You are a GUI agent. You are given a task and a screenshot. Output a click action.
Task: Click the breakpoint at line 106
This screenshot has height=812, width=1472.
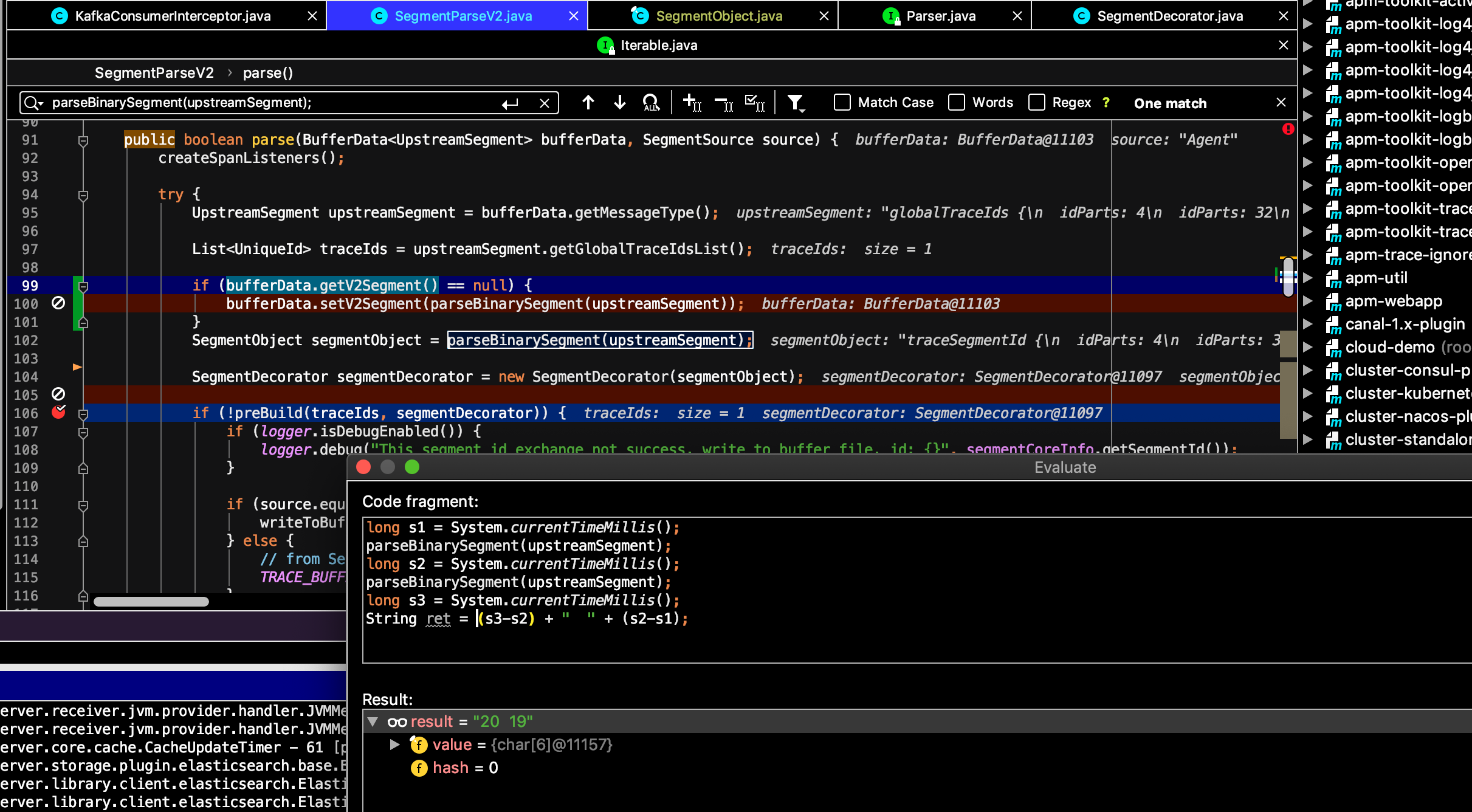pyautogui.click(x=58, y=413)
